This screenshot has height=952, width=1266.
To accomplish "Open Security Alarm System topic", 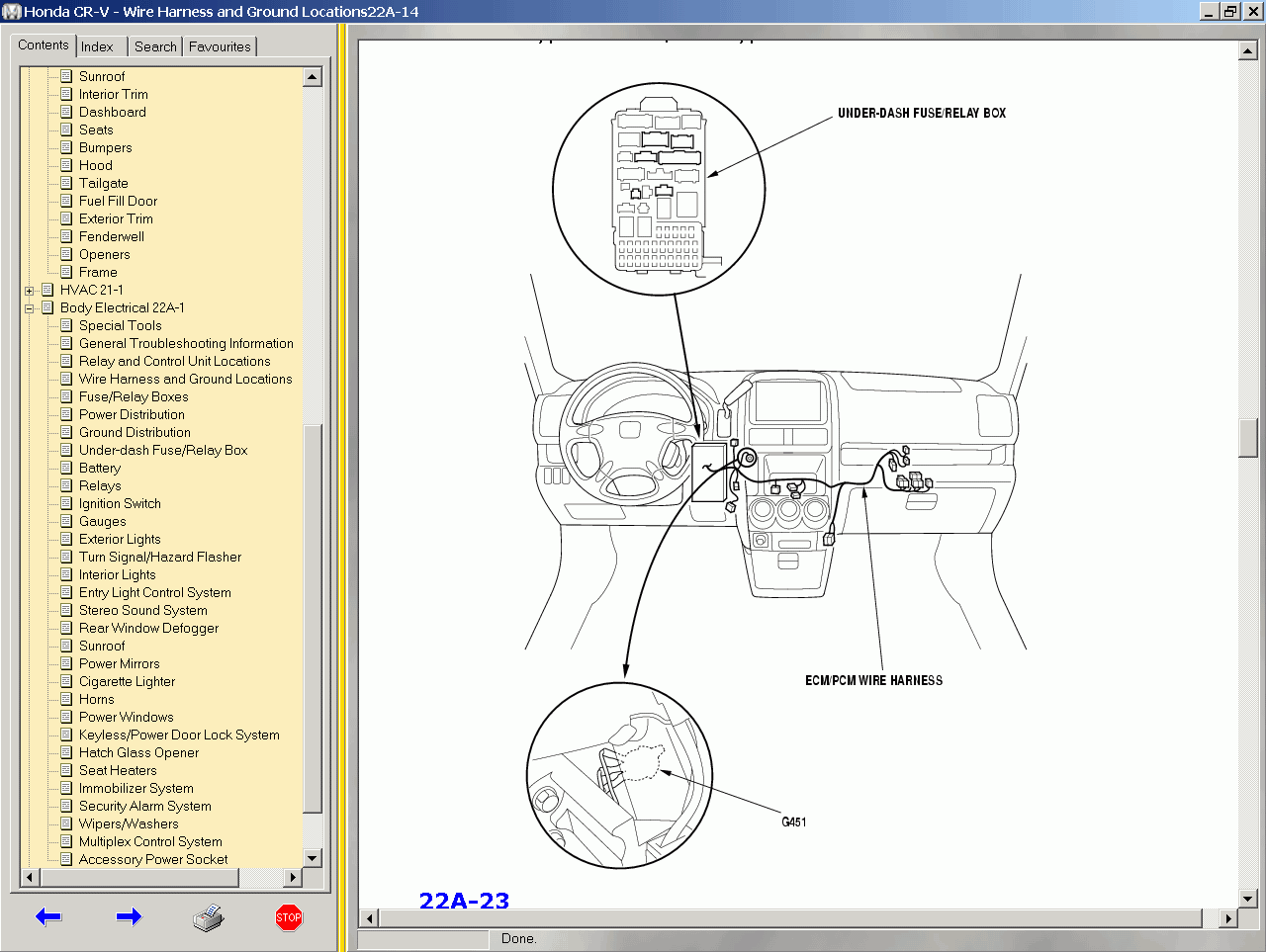I will (145, 806).
